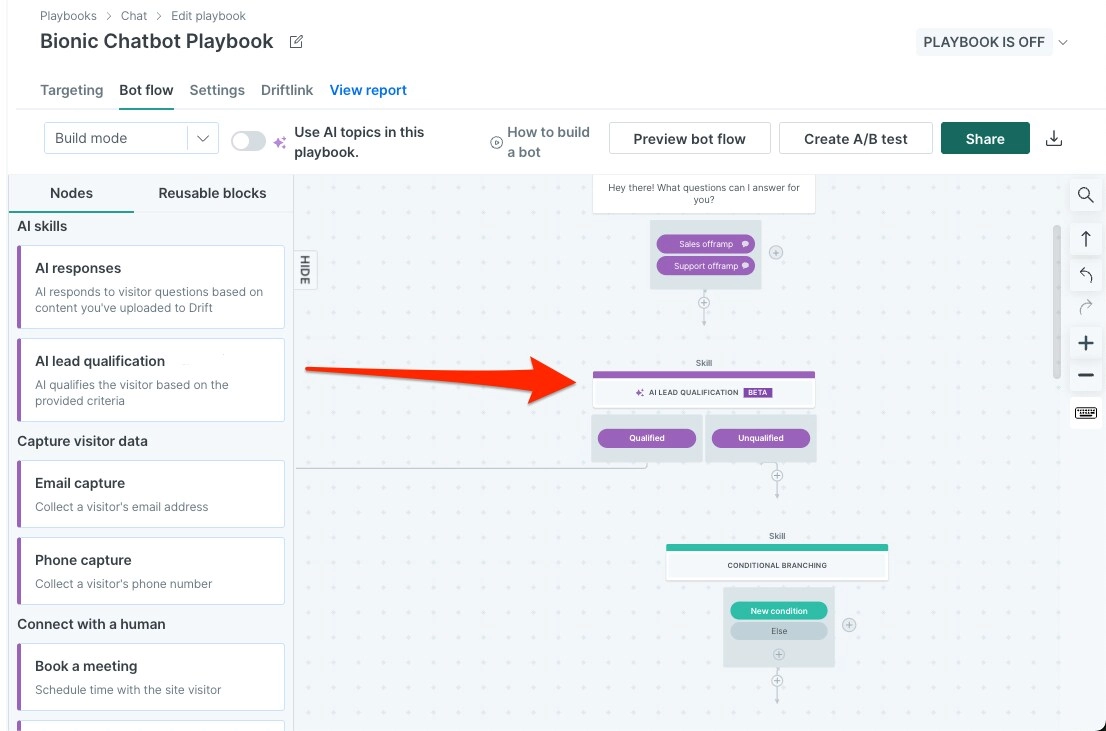Click the PLAYBOOK IS OFF status button
Image resolution: width=1106 pixels, height=731 pixels.
coord(983,42)
